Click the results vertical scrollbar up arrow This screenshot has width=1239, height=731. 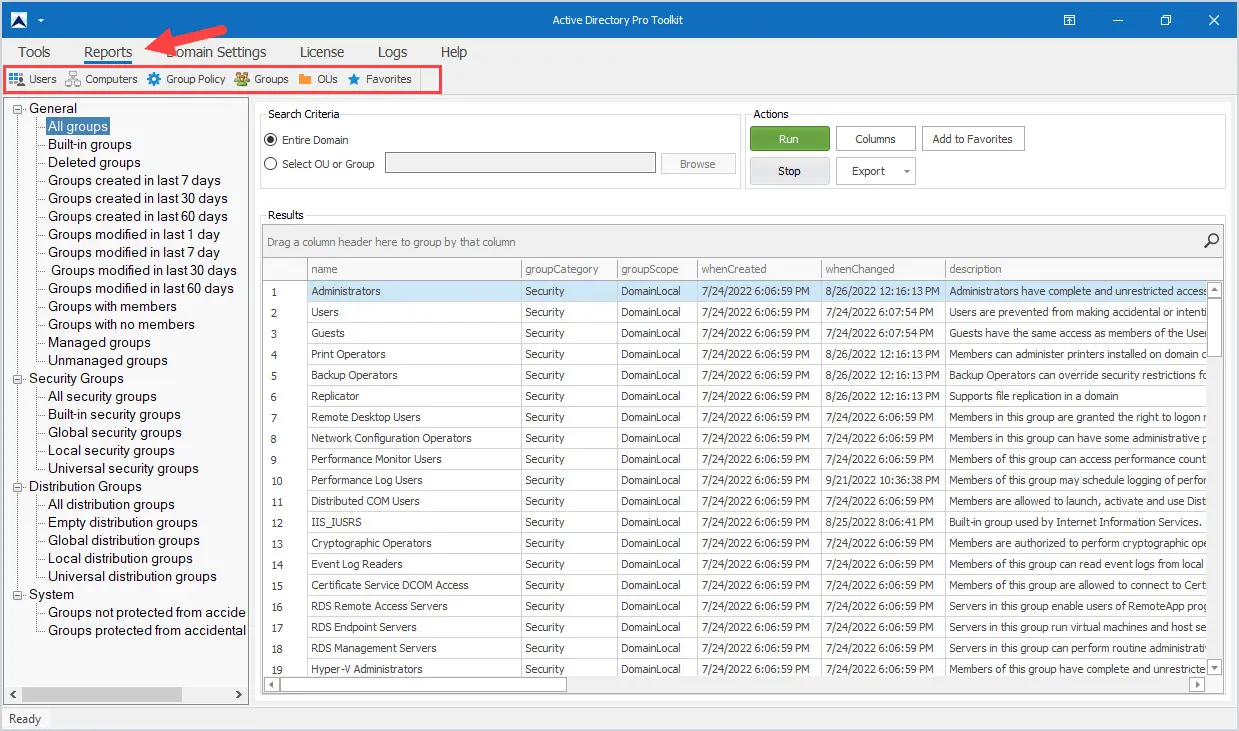(x=1215, y=291)
